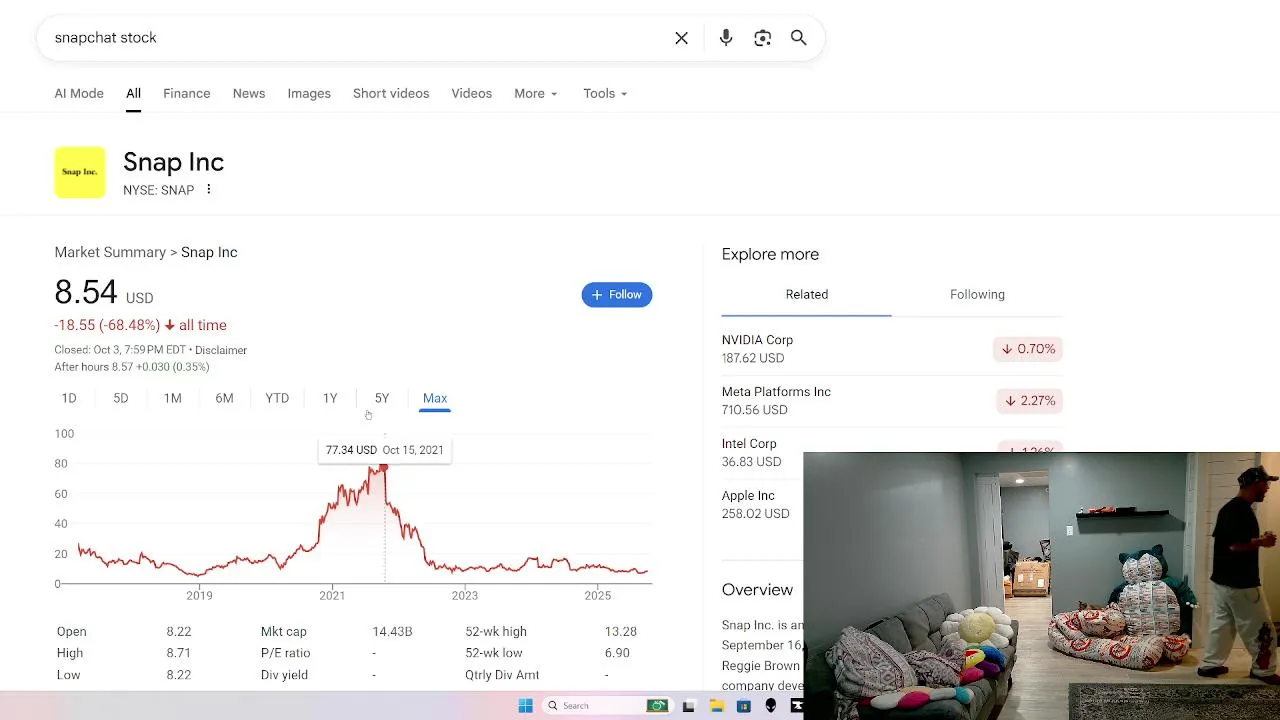Image resolution: width=1280 pixels, height=720 pixels.
Task: Expand the More dropdown
Action: coord(536,94)
